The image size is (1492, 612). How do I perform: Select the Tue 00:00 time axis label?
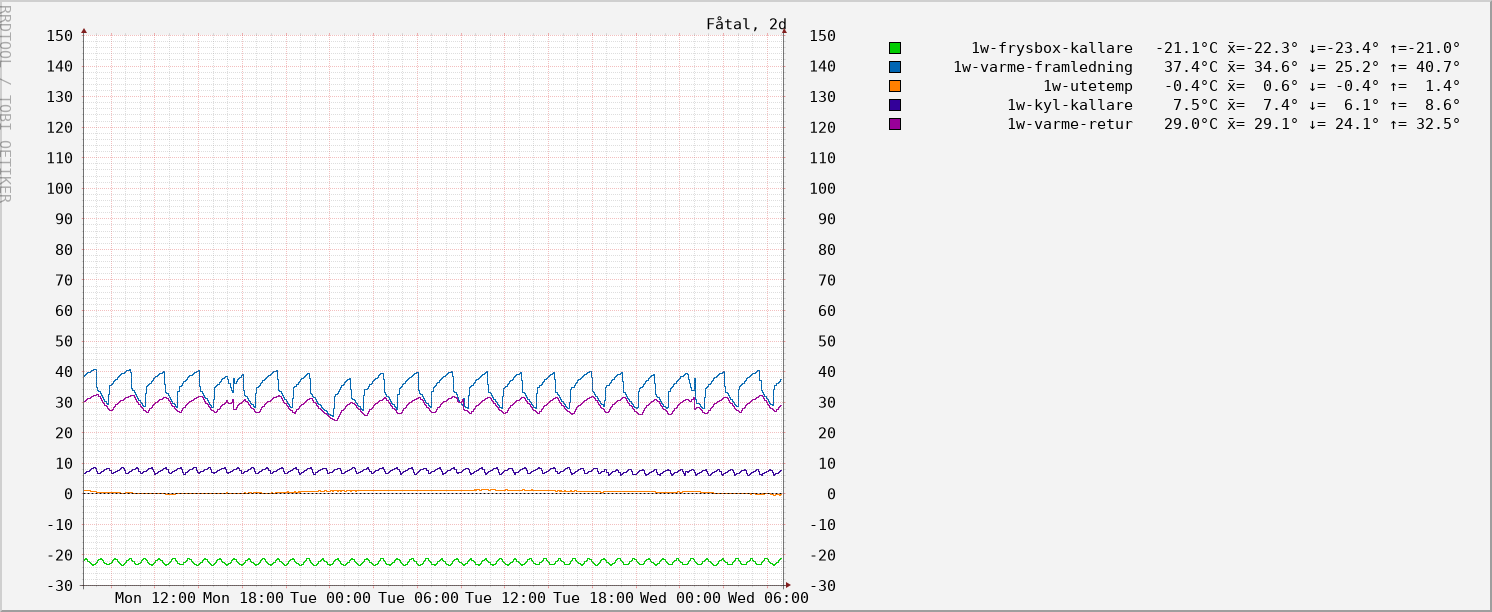click(x=330, y=598)
